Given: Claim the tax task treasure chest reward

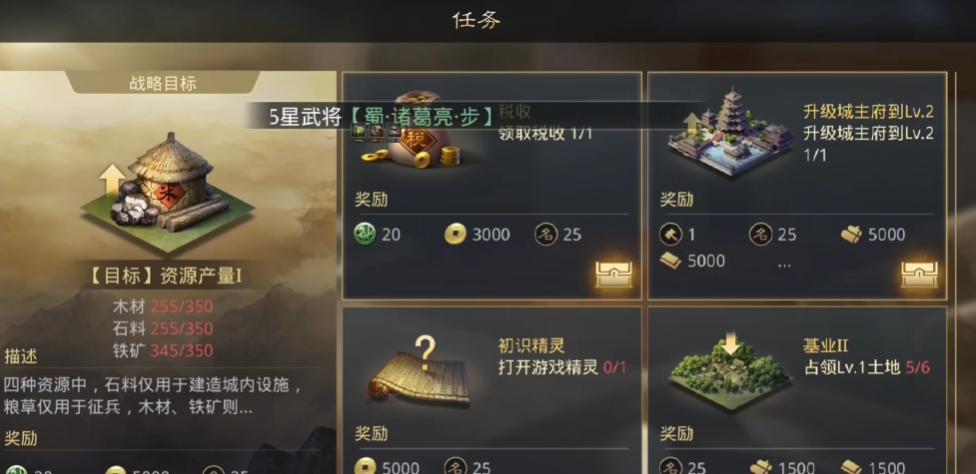Looking at the screenshot, I should pyautogui.click(x=613, y=274).
